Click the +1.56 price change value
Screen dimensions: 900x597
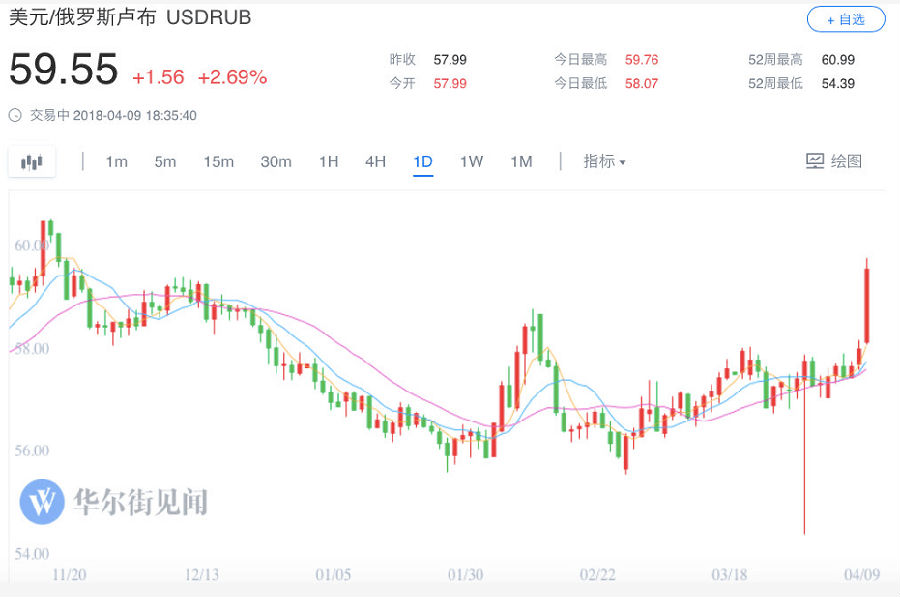158,77
